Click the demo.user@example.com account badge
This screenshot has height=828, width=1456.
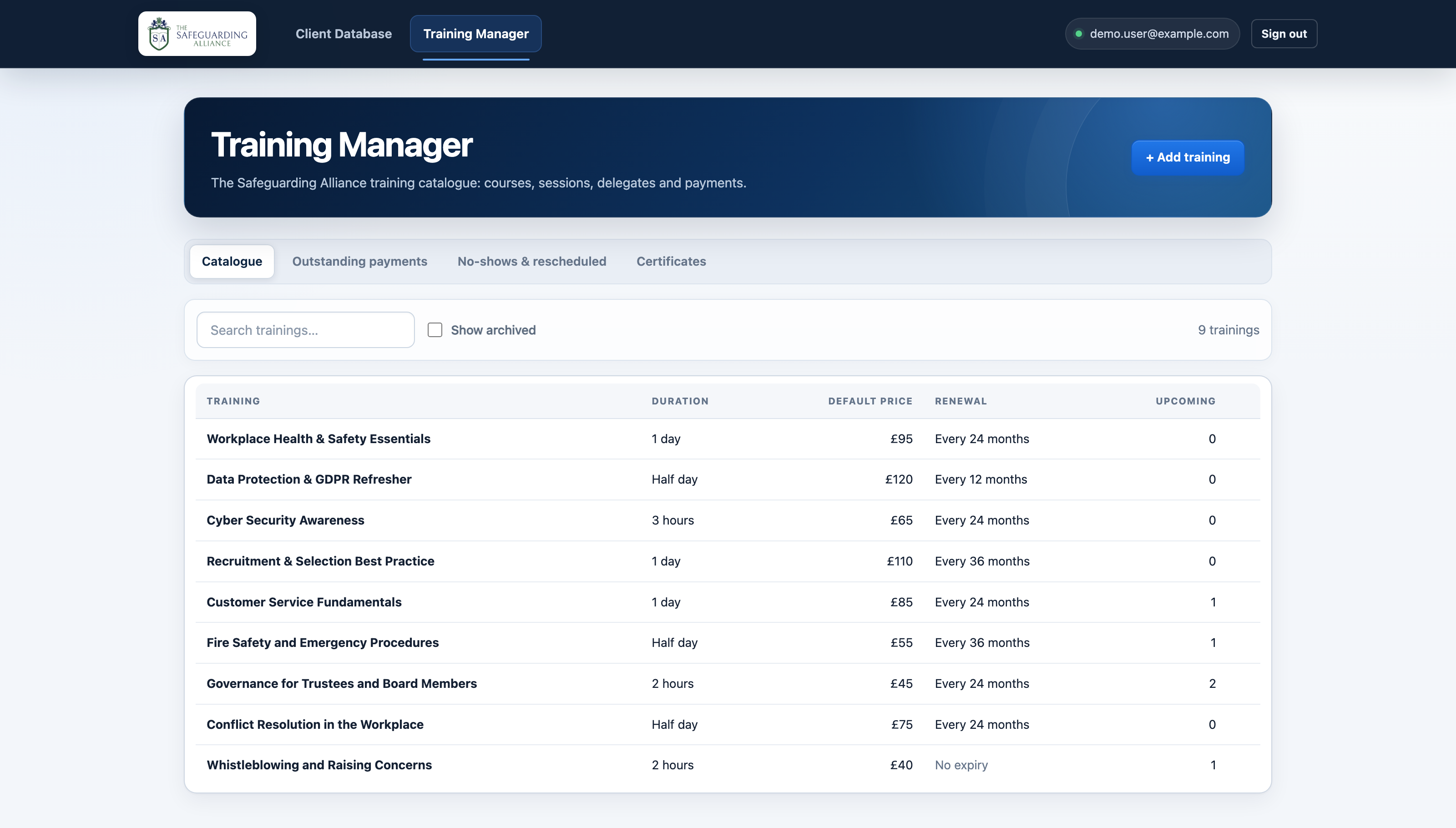click(1152, 34)
